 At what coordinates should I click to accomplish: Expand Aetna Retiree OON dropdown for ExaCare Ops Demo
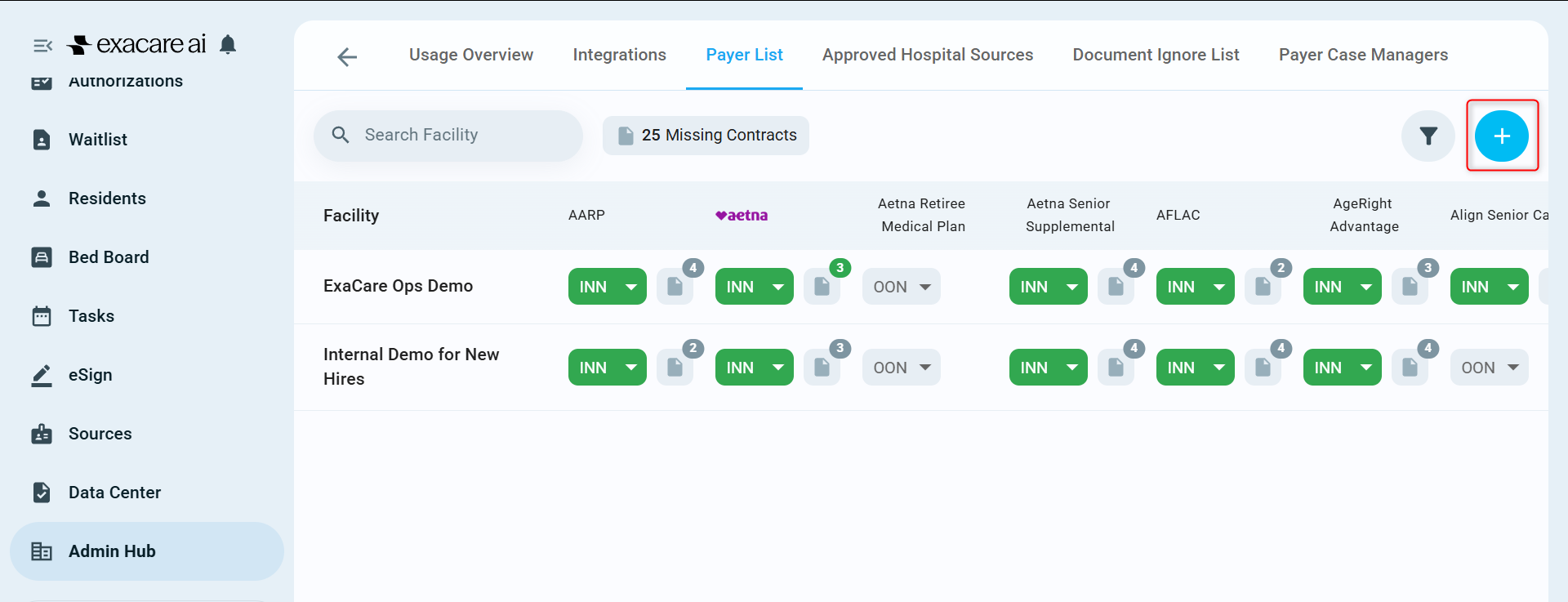[x=902, y=287]
